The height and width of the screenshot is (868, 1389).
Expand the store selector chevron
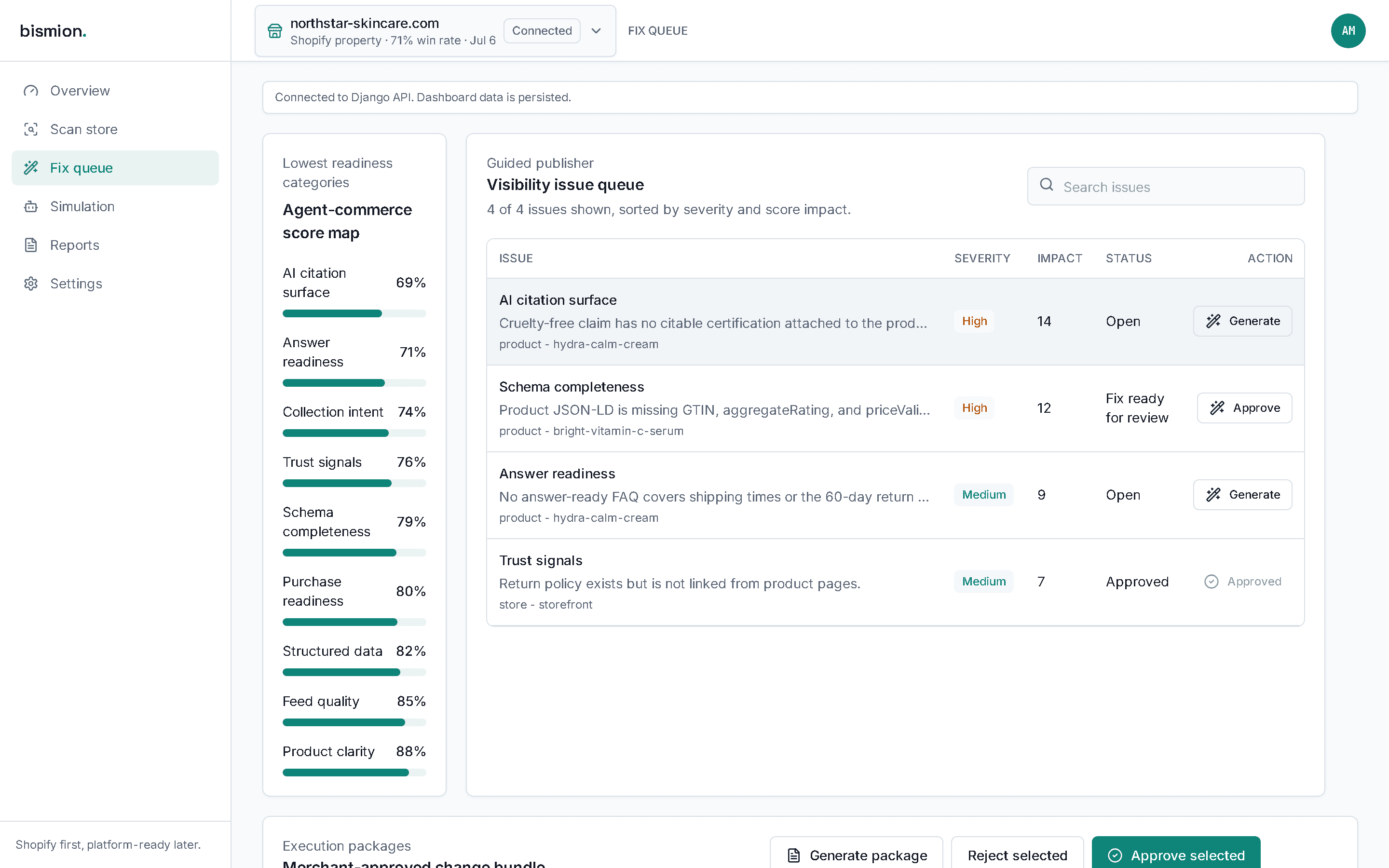596,31
